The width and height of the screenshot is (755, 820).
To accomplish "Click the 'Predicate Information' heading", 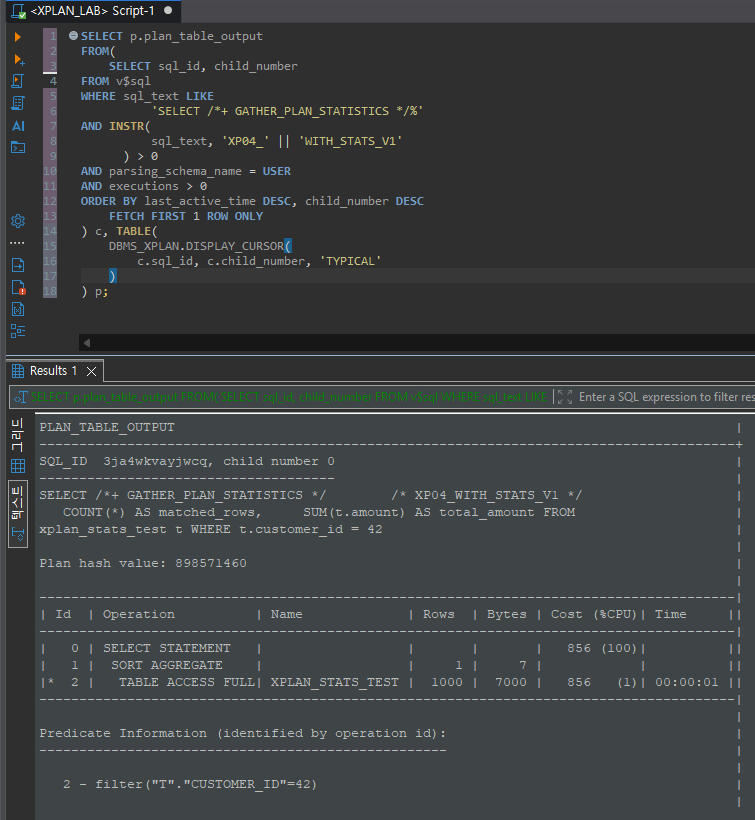I will coord(243,733).
